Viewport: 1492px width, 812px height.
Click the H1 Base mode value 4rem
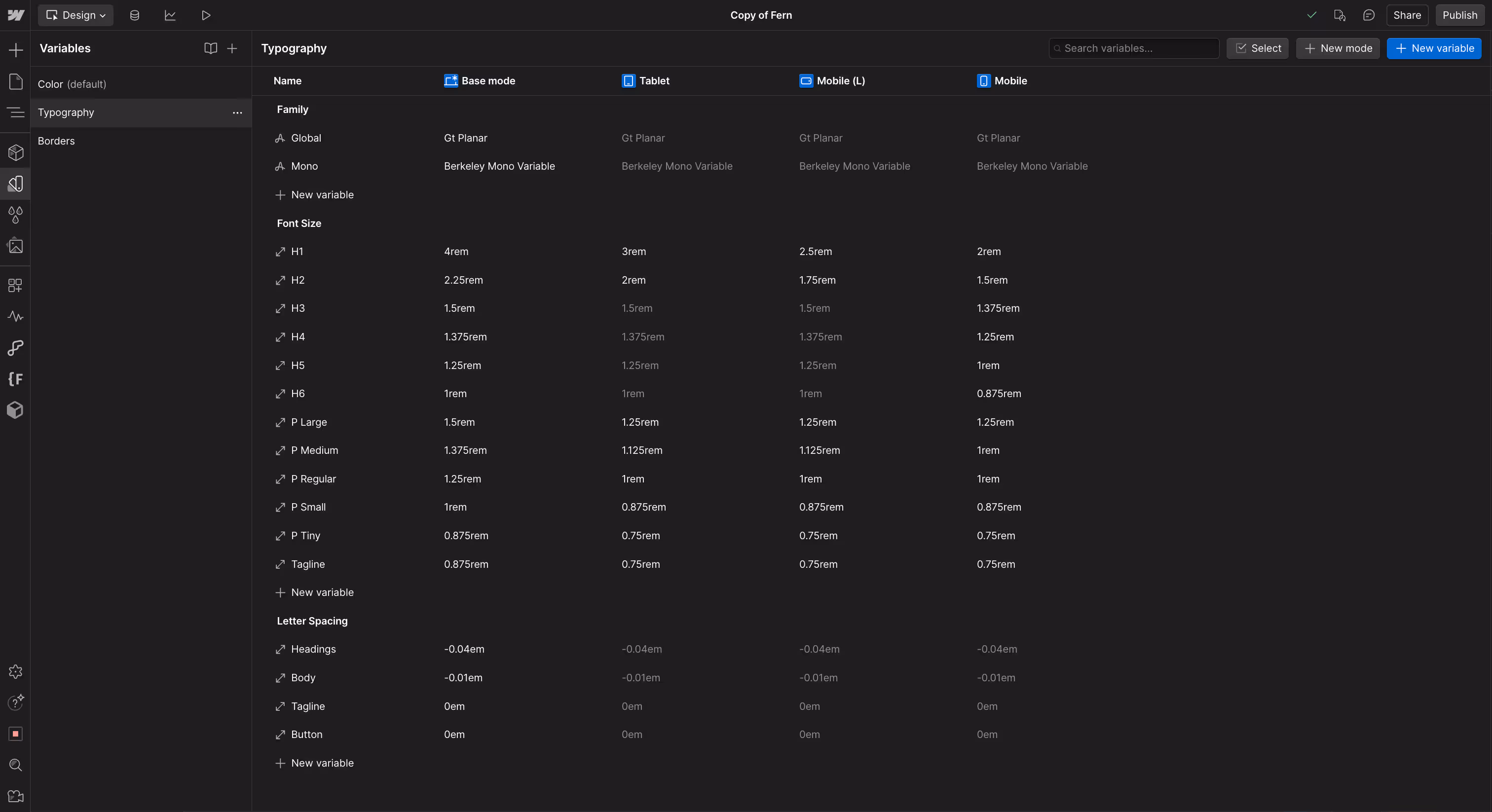pos(456,252)
